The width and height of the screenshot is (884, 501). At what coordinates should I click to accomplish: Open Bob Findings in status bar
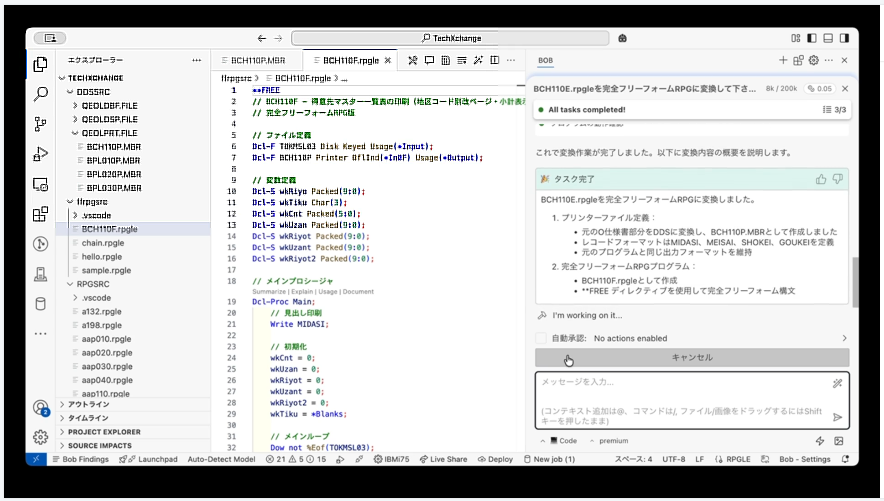click(x=81, y=459)
